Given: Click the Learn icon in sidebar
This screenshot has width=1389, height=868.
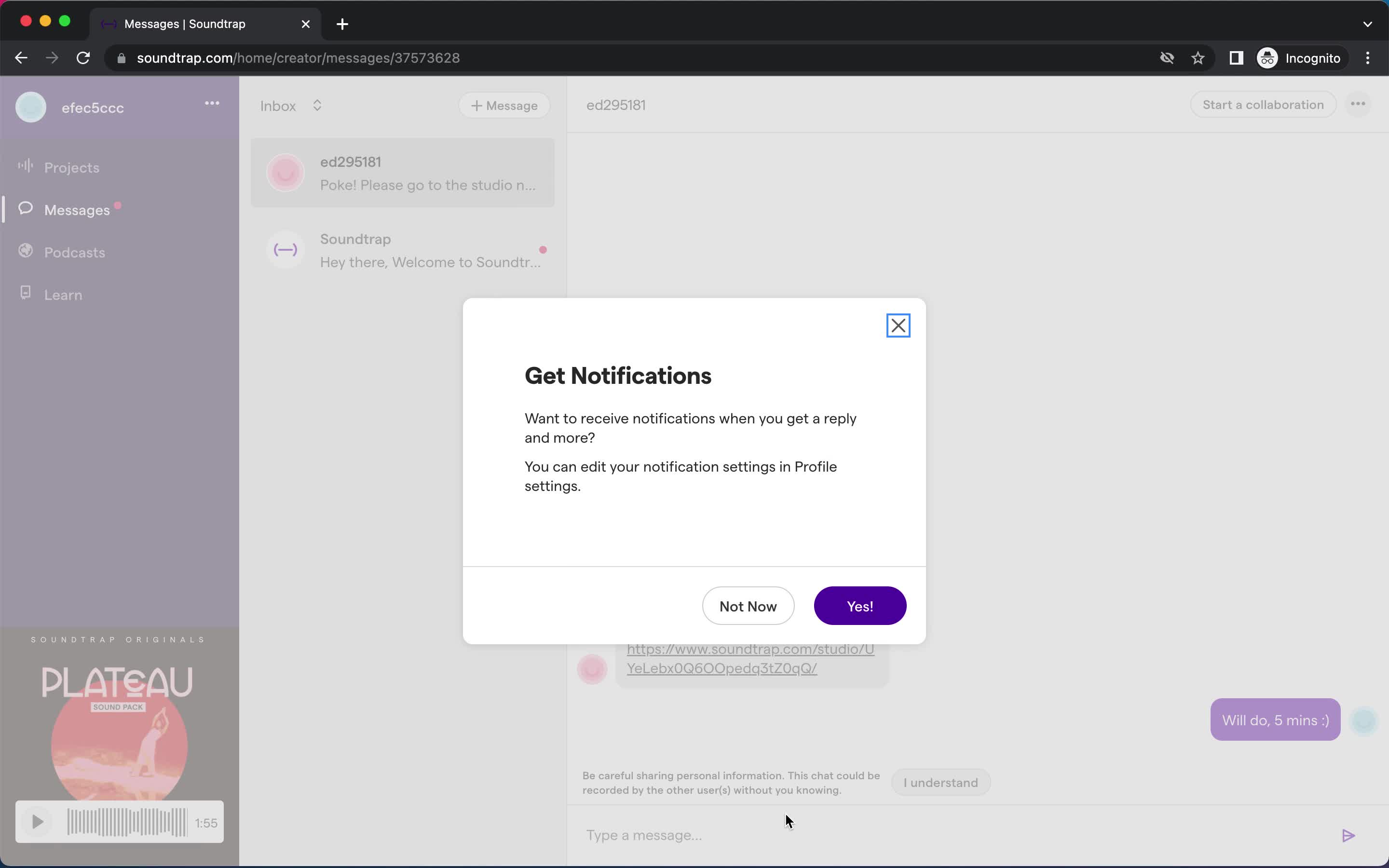Looking at the screenshot, I should pyautogui.click(x=26, y=294).
